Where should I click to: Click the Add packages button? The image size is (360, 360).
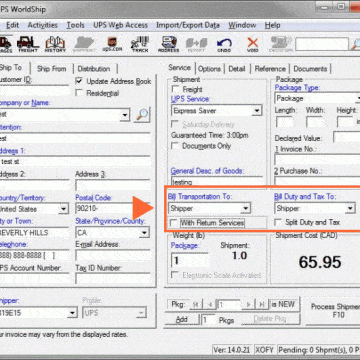click(181, 320)
